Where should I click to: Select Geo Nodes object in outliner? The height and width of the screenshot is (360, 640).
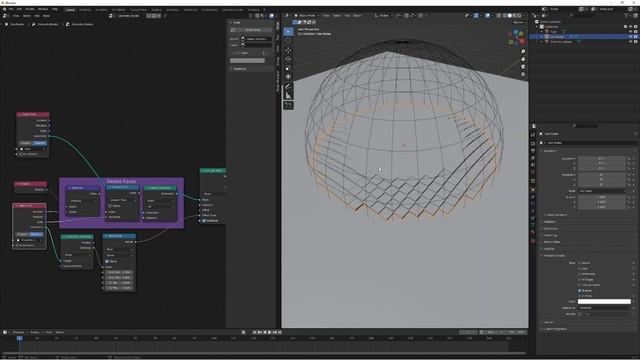pos(556,37)
